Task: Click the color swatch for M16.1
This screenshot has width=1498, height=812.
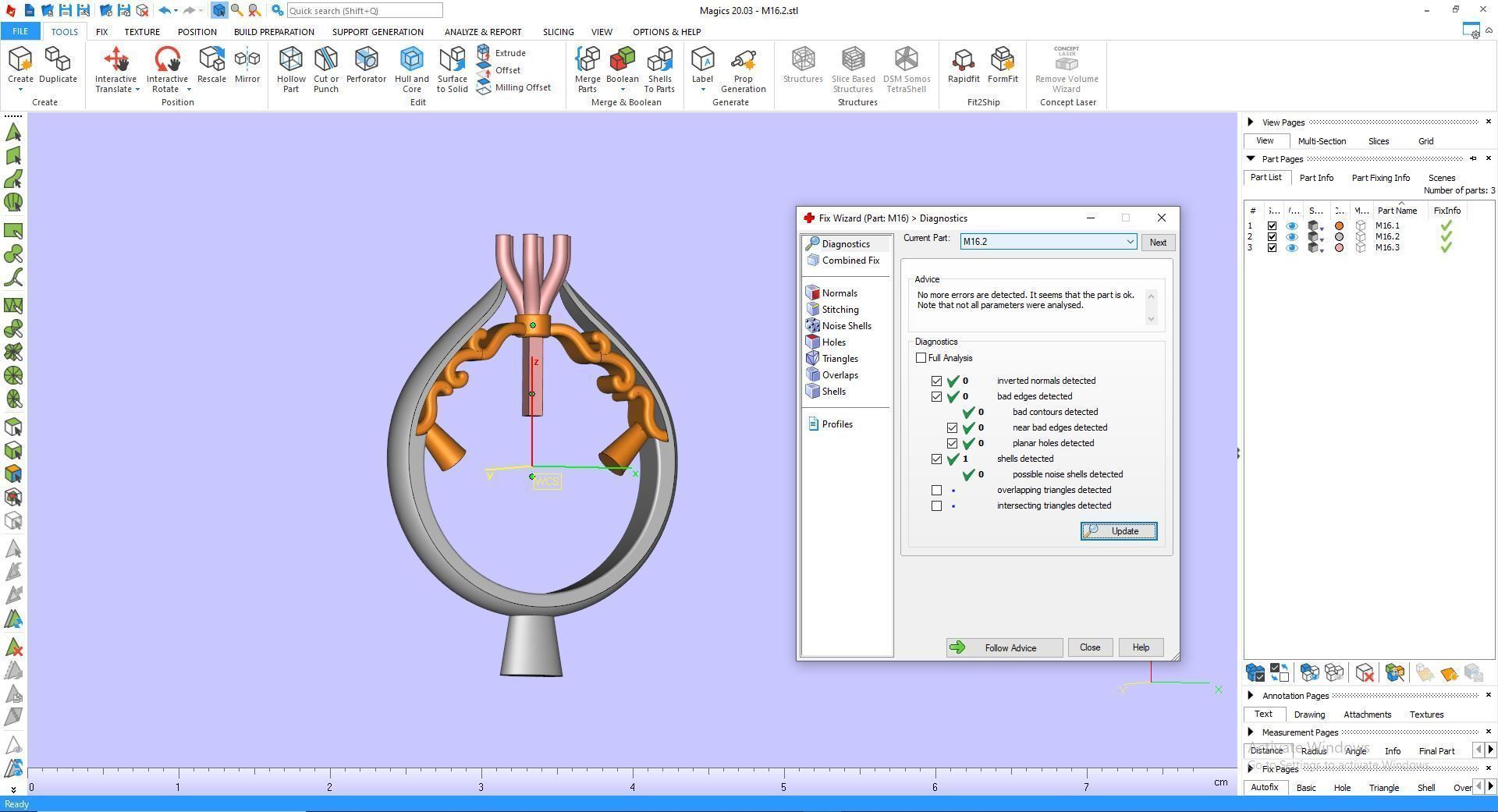Action: [1340, 226]
